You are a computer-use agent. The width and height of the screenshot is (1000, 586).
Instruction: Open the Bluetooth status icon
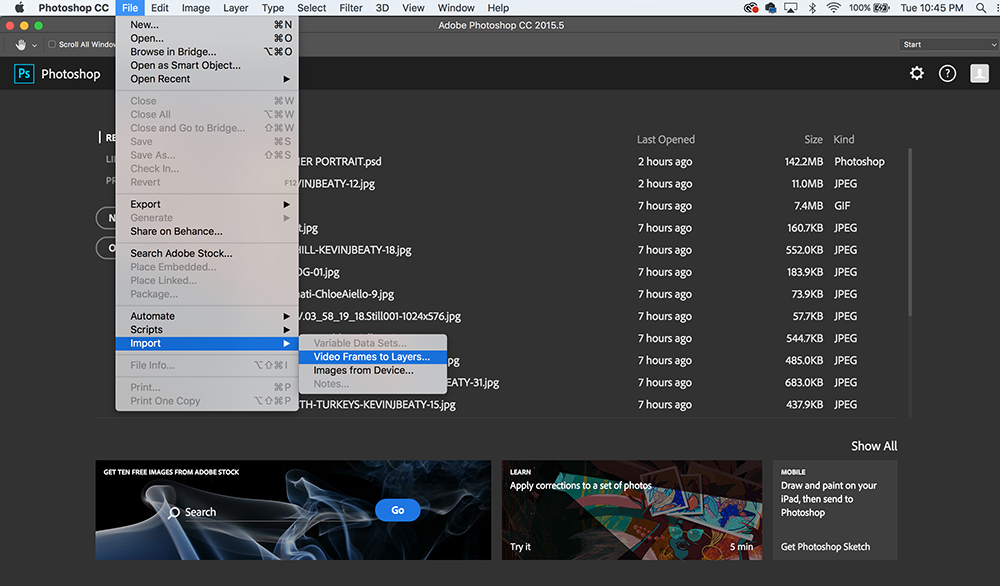pos(812,8)
